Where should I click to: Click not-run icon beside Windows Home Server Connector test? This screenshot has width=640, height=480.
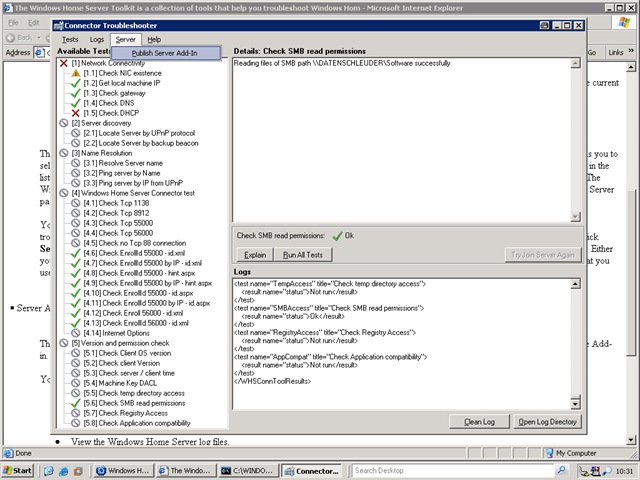pos(64,193)
